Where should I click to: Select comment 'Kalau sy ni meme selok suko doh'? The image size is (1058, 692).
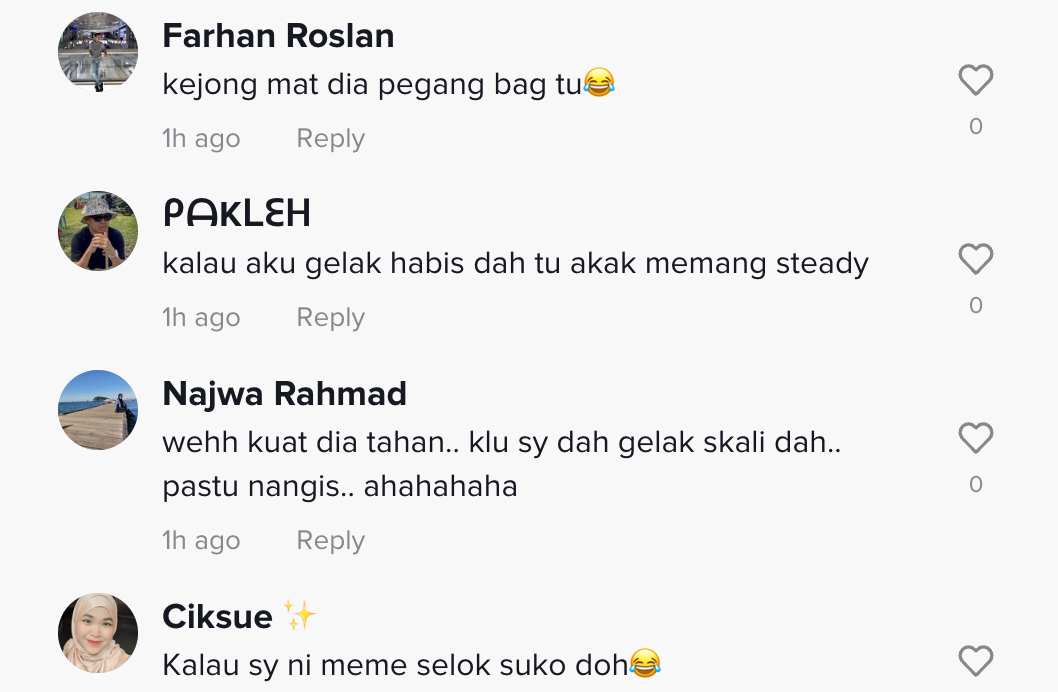tap(395, 665)
